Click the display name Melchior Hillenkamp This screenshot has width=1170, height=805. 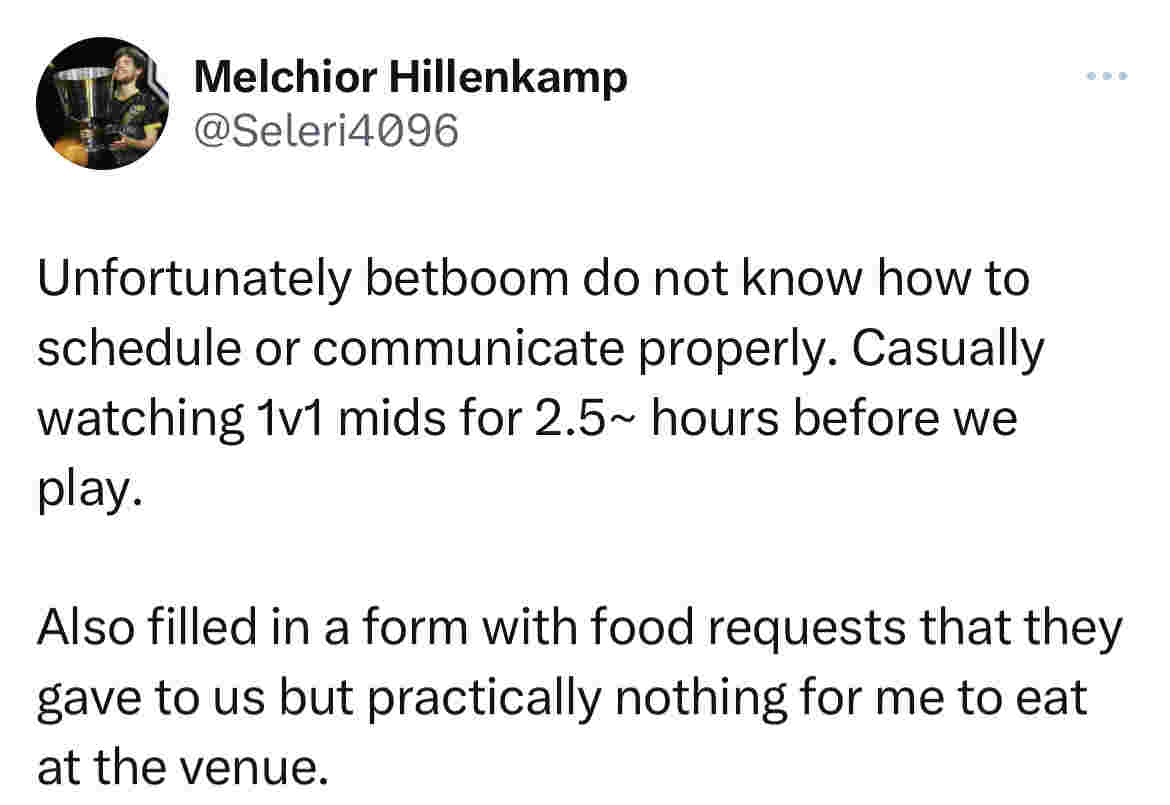410,77
